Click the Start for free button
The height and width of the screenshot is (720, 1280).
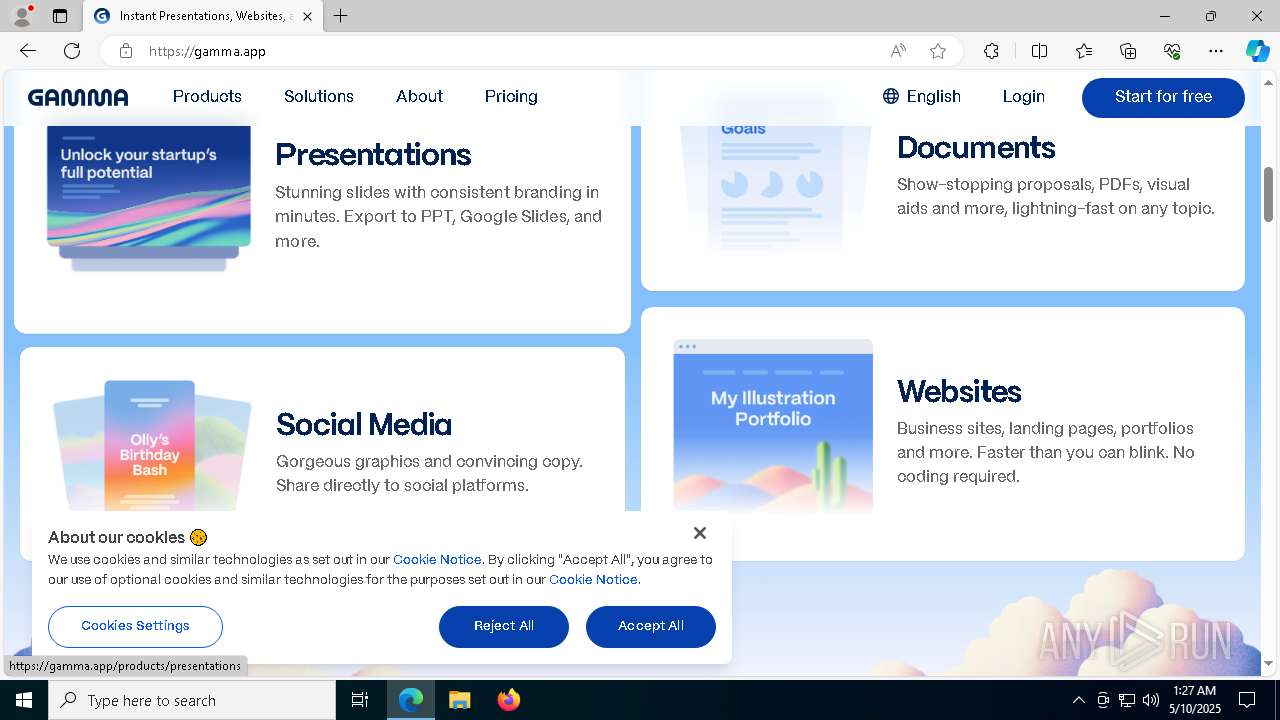point(1163,97)
